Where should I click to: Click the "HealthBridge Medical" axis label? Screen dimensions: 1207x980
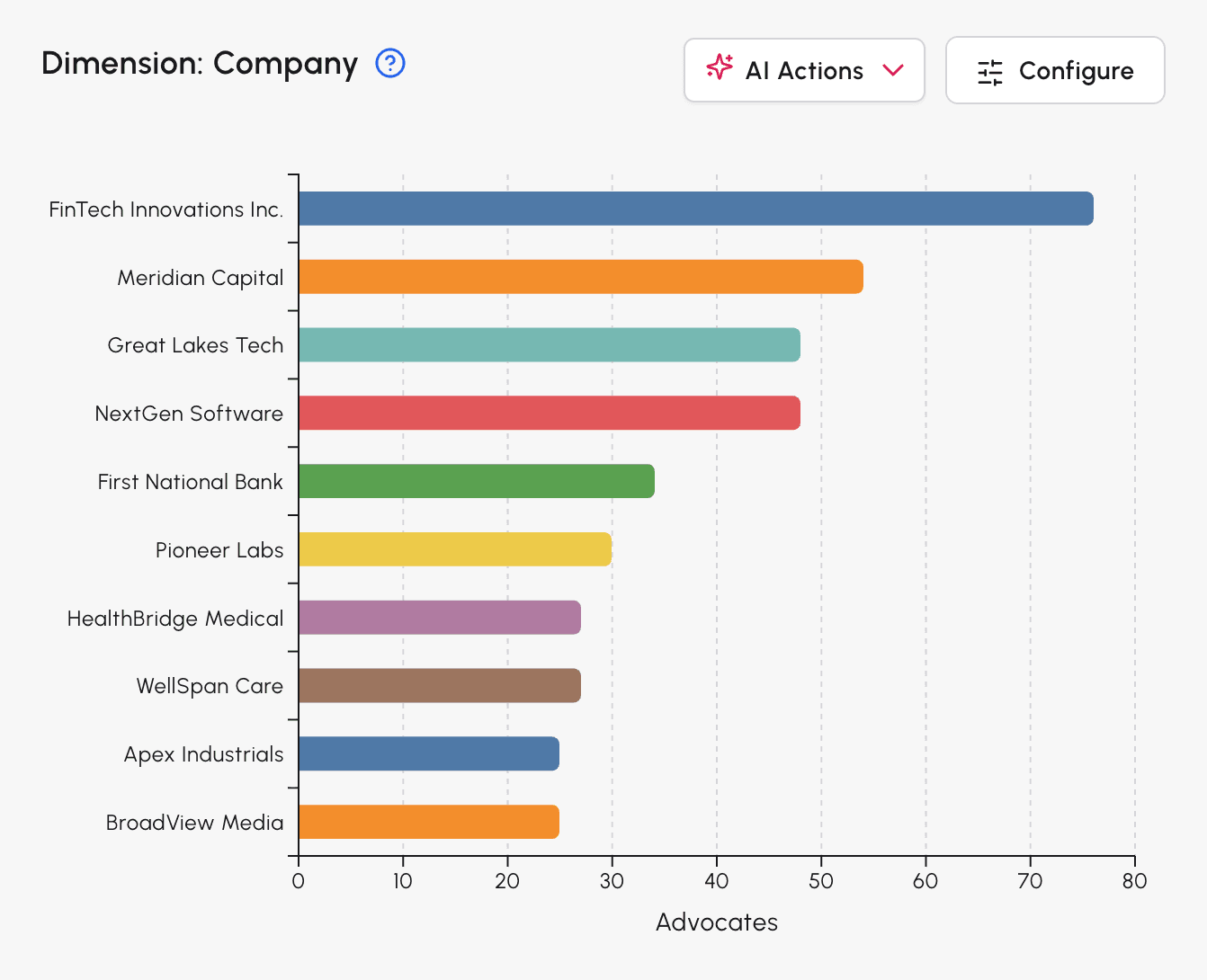[175, 619]
